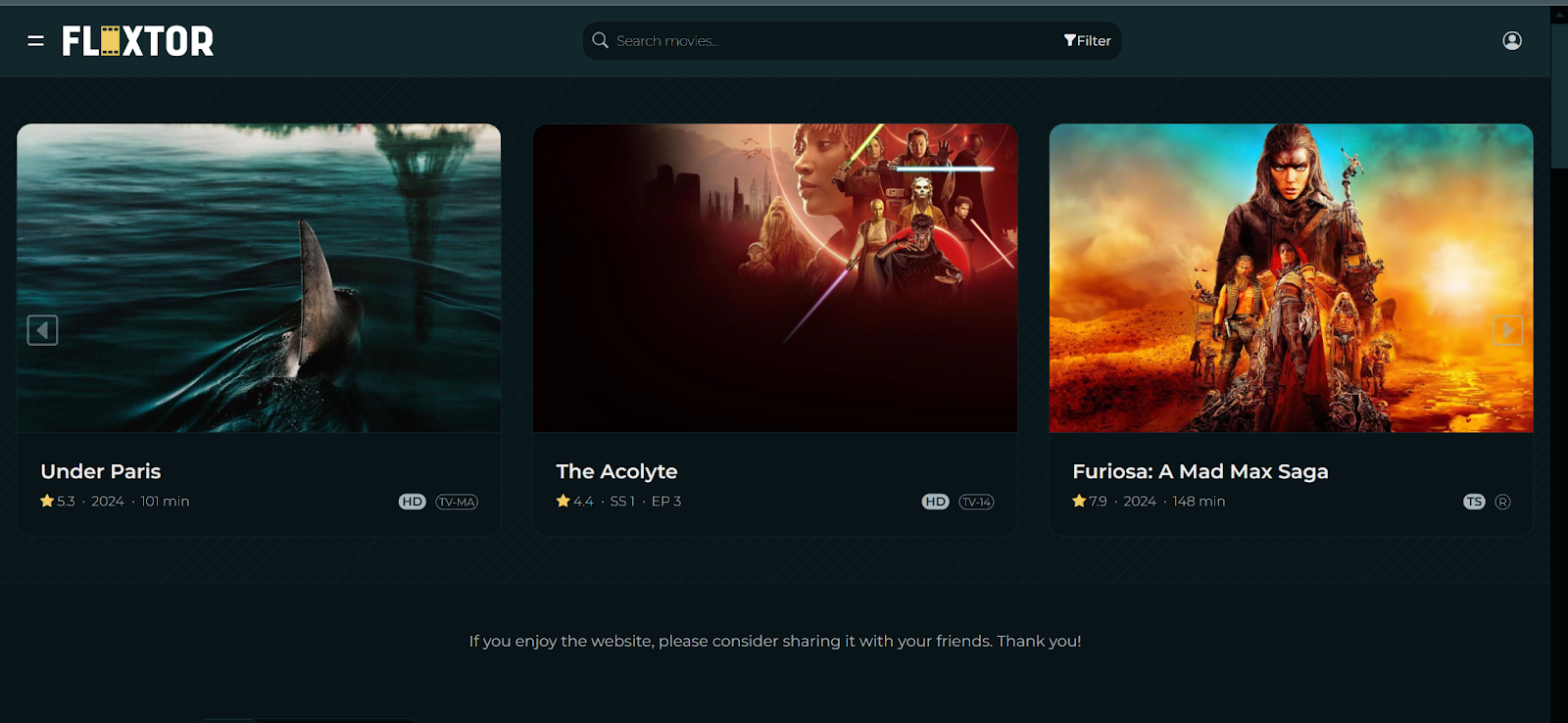Click the search magnifier icon
The height and width of the screenshot is (723, 1568).
(600, 40)
